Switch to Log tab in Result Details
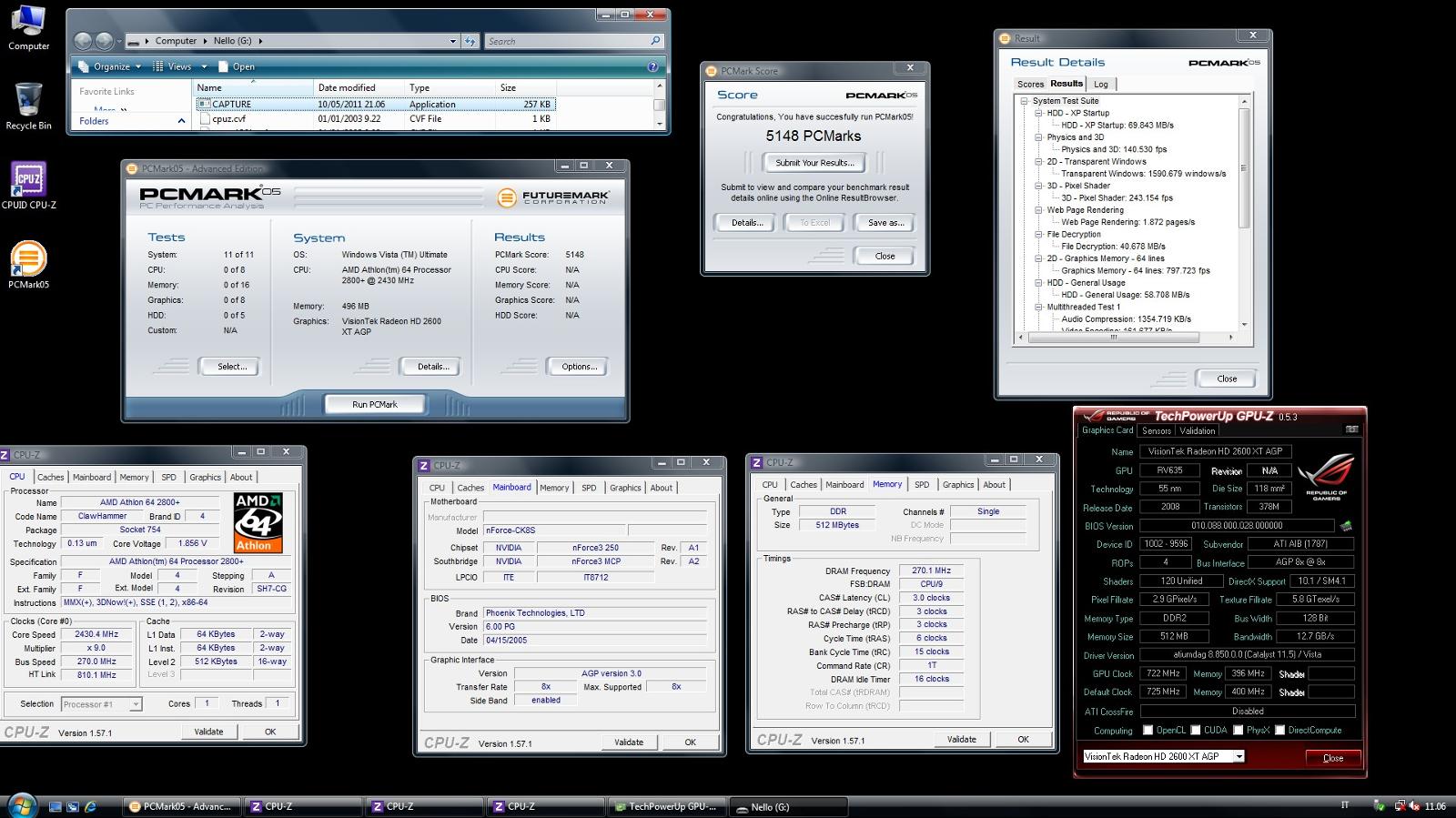The image size is (1456, 818). (x=1100, y=84)
